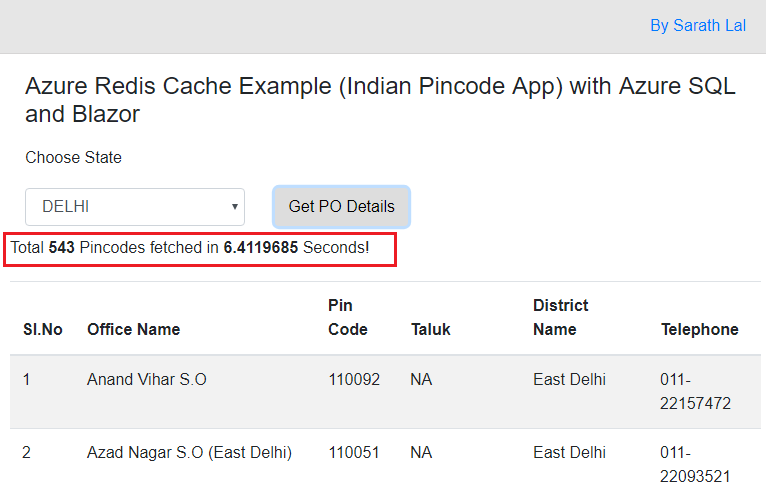Click East Delhi district in first row
The image size is (766, 495).
(569, 380)
